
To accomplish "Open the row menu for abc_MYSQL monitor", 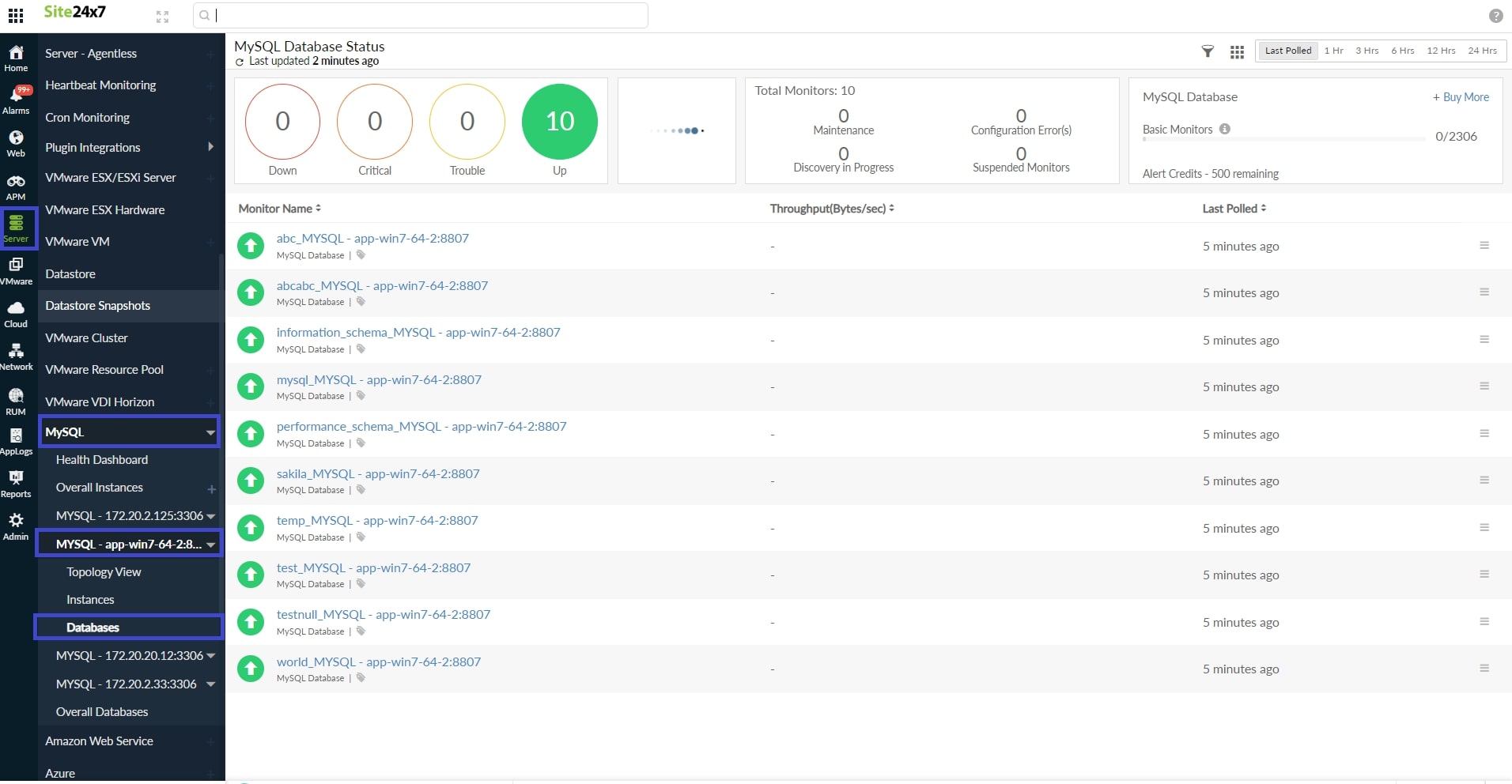I will (x=1484, y=245).
